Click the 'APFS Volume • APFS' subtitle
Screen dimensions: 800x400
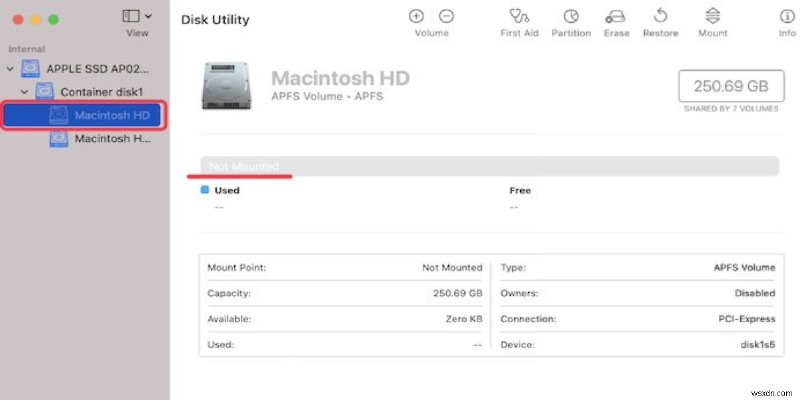[x=327, y=96]
